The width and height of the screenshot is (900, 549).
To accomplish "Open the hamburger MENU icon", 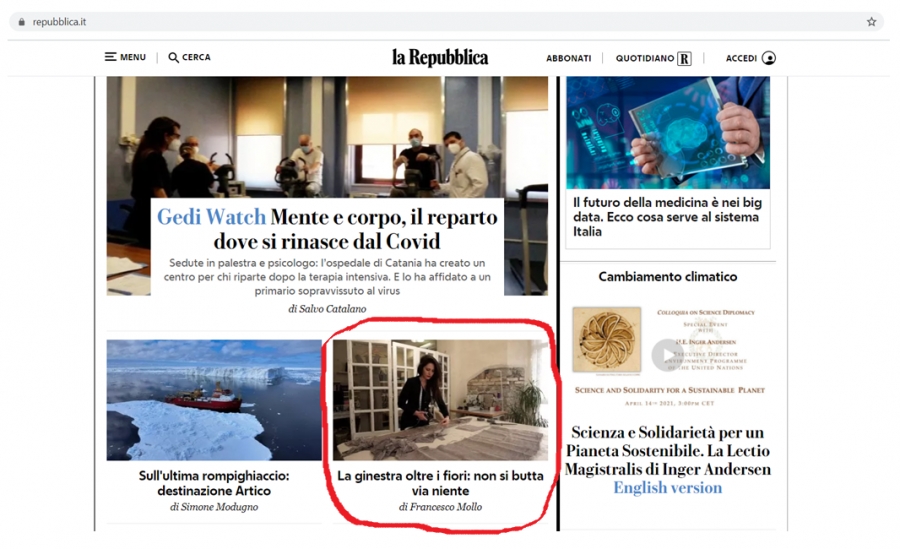I will (110, 57).
